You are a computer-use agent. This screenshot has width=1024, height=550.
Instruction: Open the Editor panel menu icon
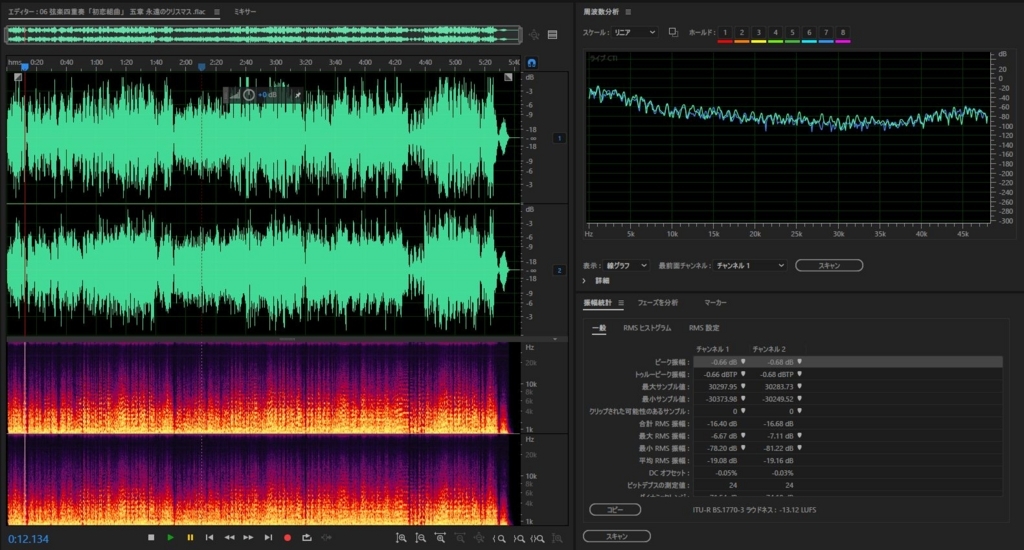[217, 12]
